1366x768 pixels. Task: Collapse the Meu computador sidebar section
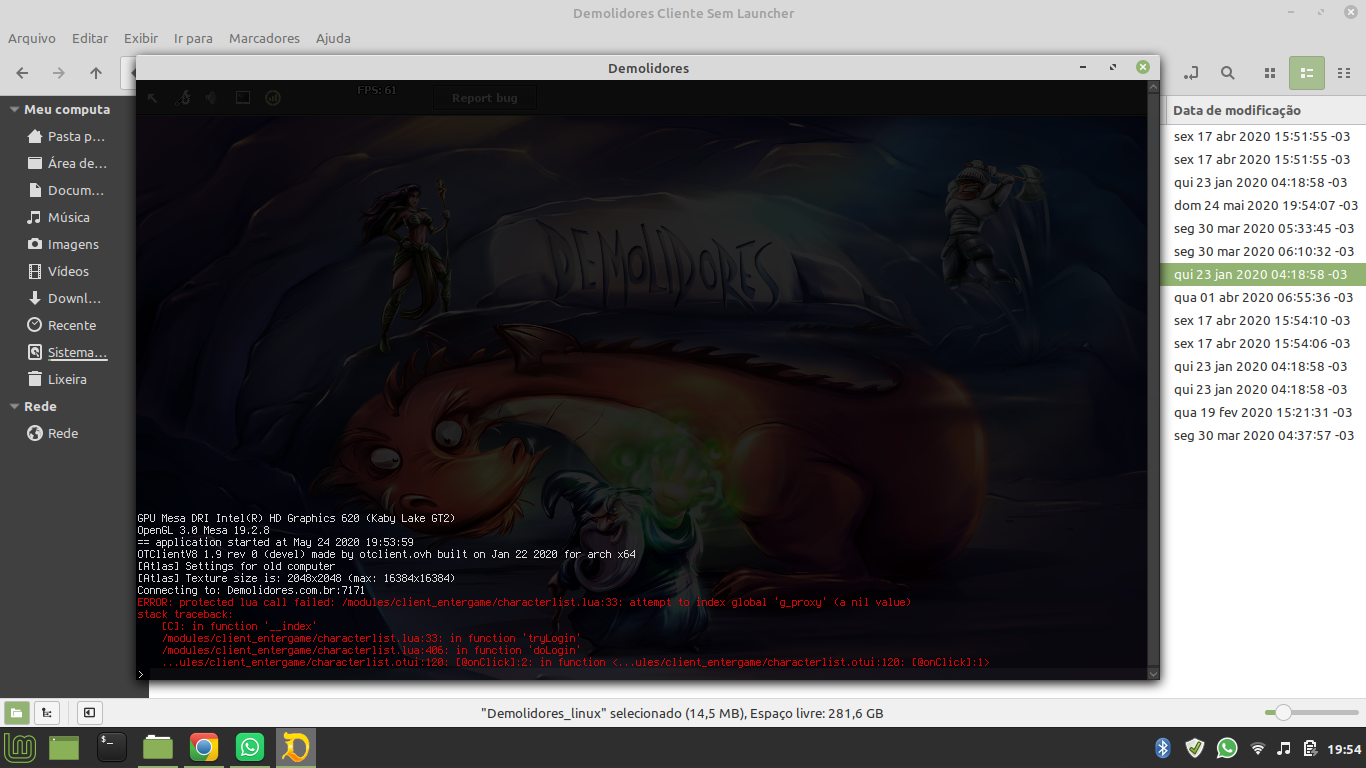[x=14, y=109]
